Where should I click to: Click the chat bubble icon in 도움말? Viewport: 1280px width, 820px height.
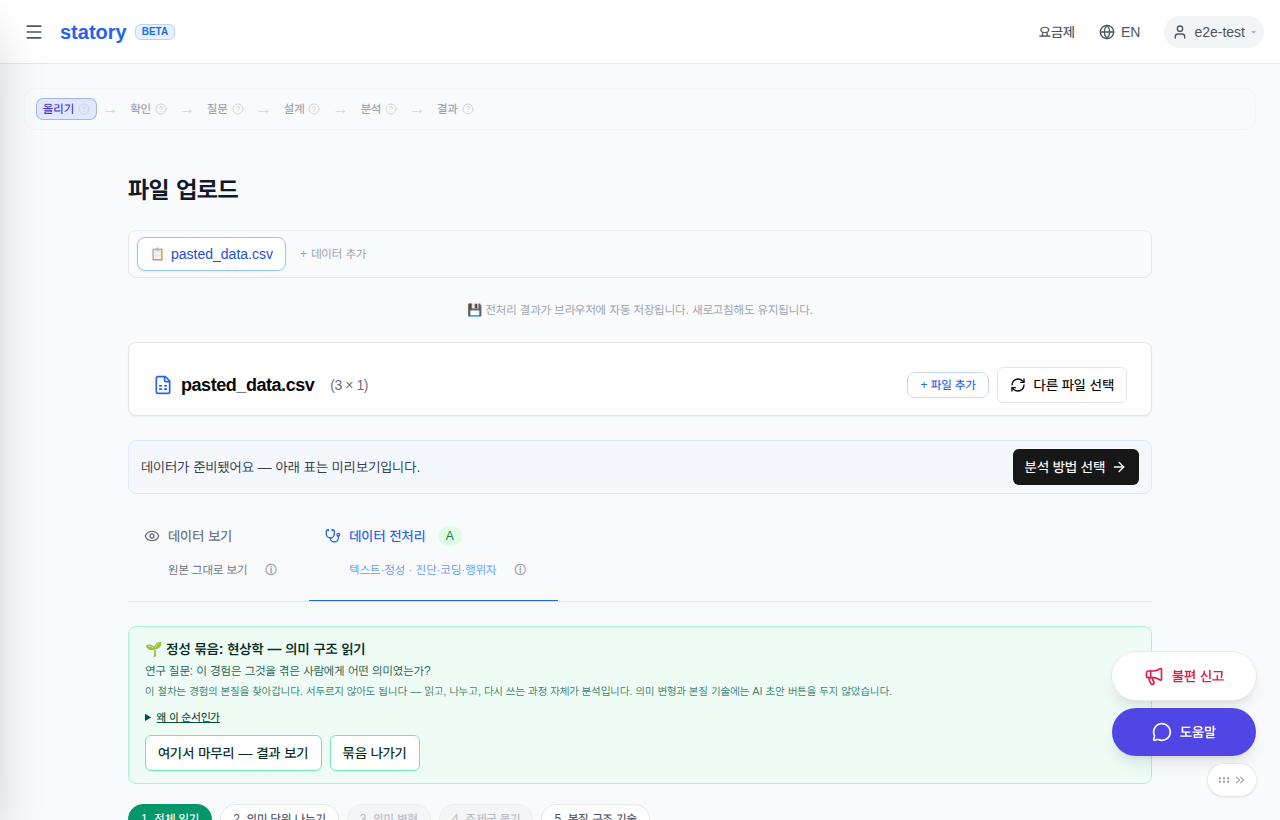(x=1162, y=732)
